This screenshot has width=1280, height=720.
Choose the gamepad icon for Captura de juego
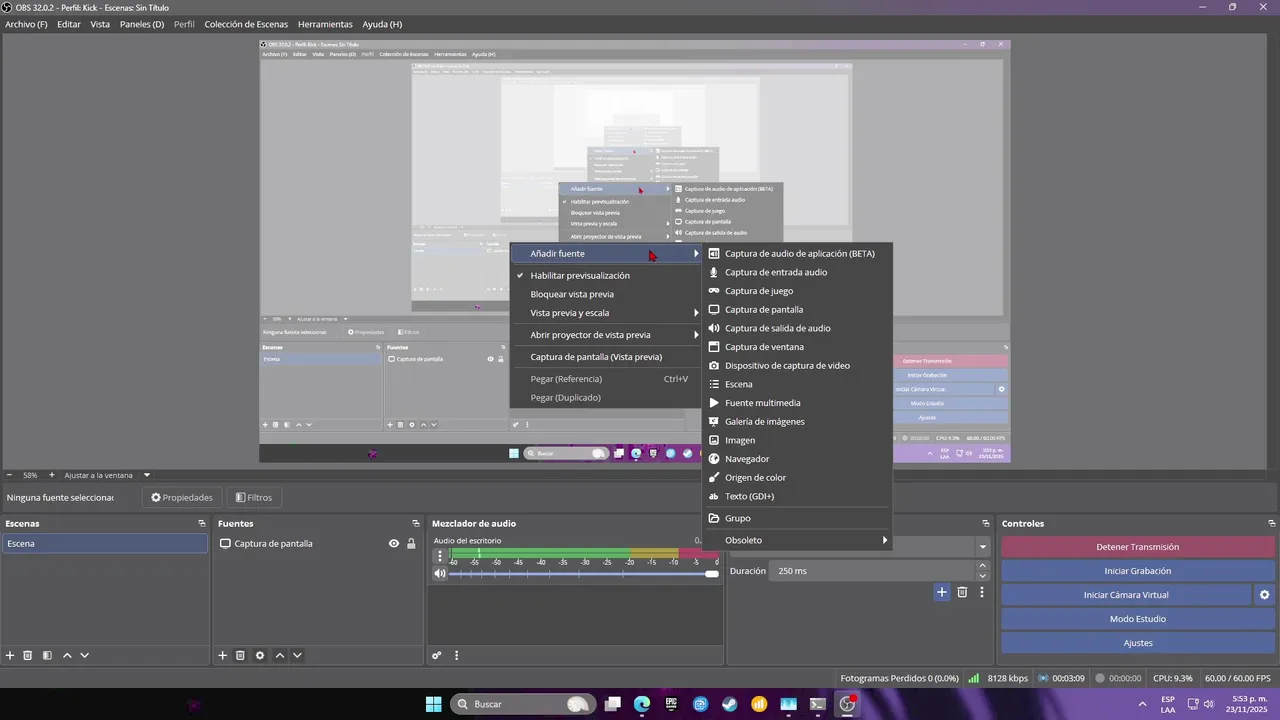tap(714, 291)
